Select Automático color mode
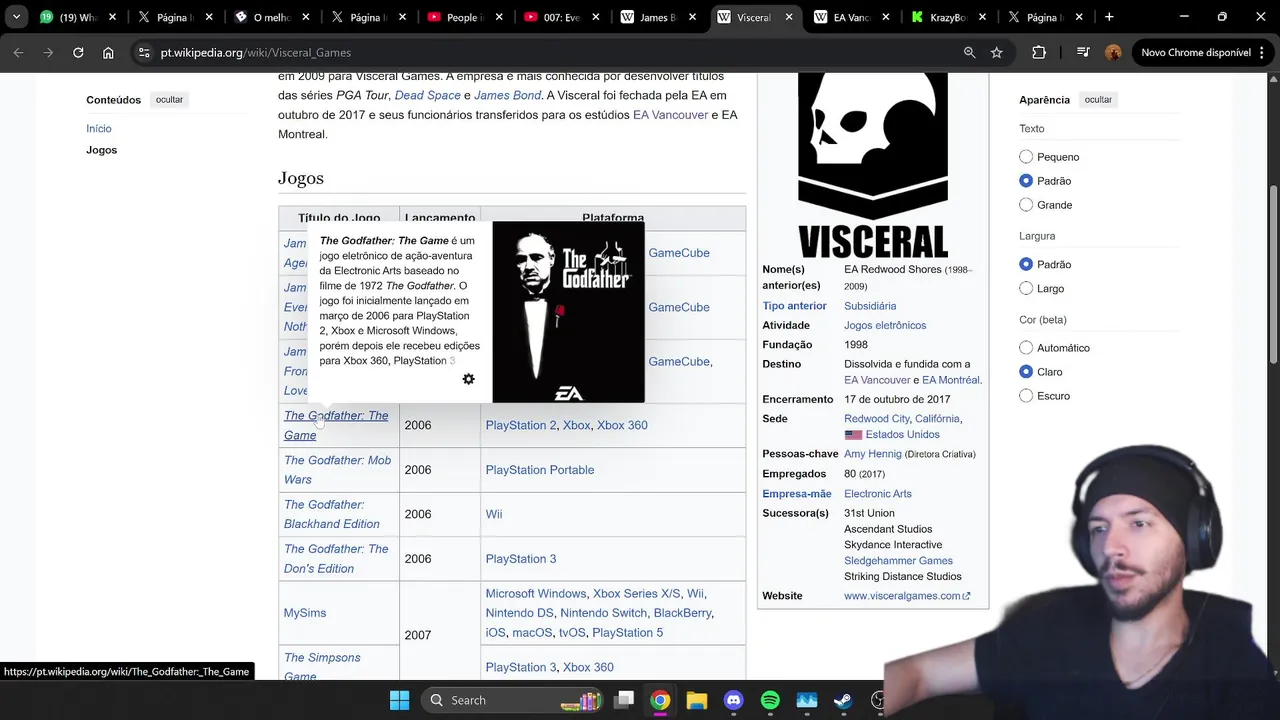Screen dimensions: 1280x720 [1026, 348]
